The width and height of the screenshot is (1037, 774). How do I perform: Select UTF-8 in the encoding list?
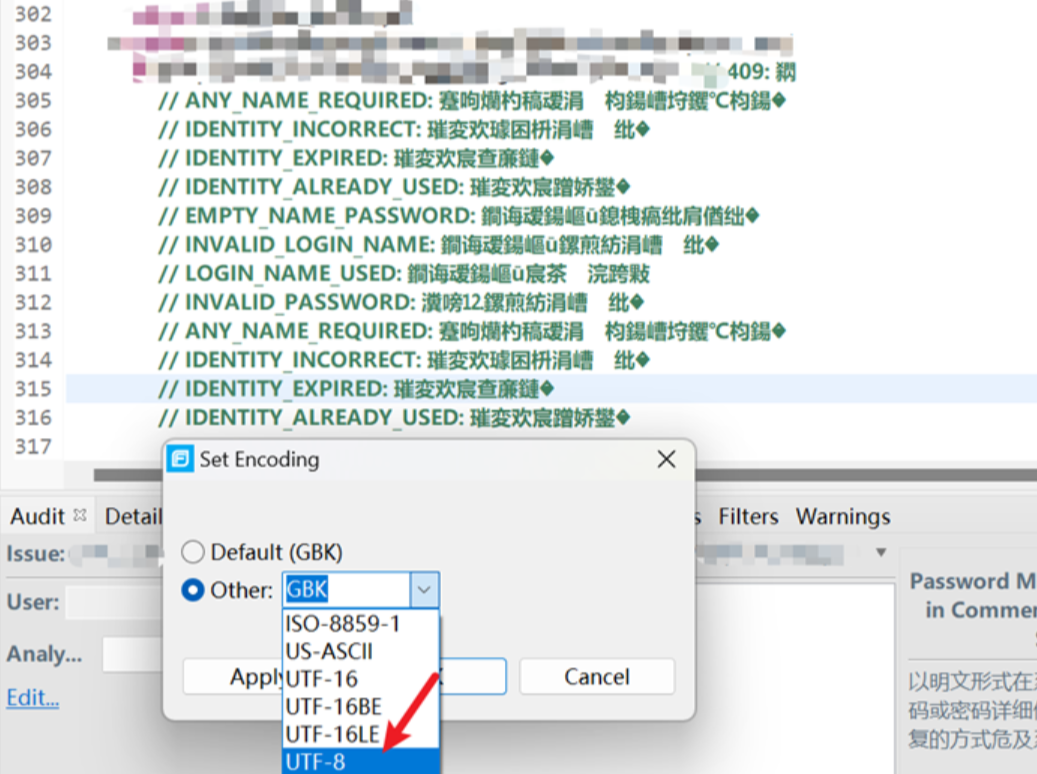point(360,761)
